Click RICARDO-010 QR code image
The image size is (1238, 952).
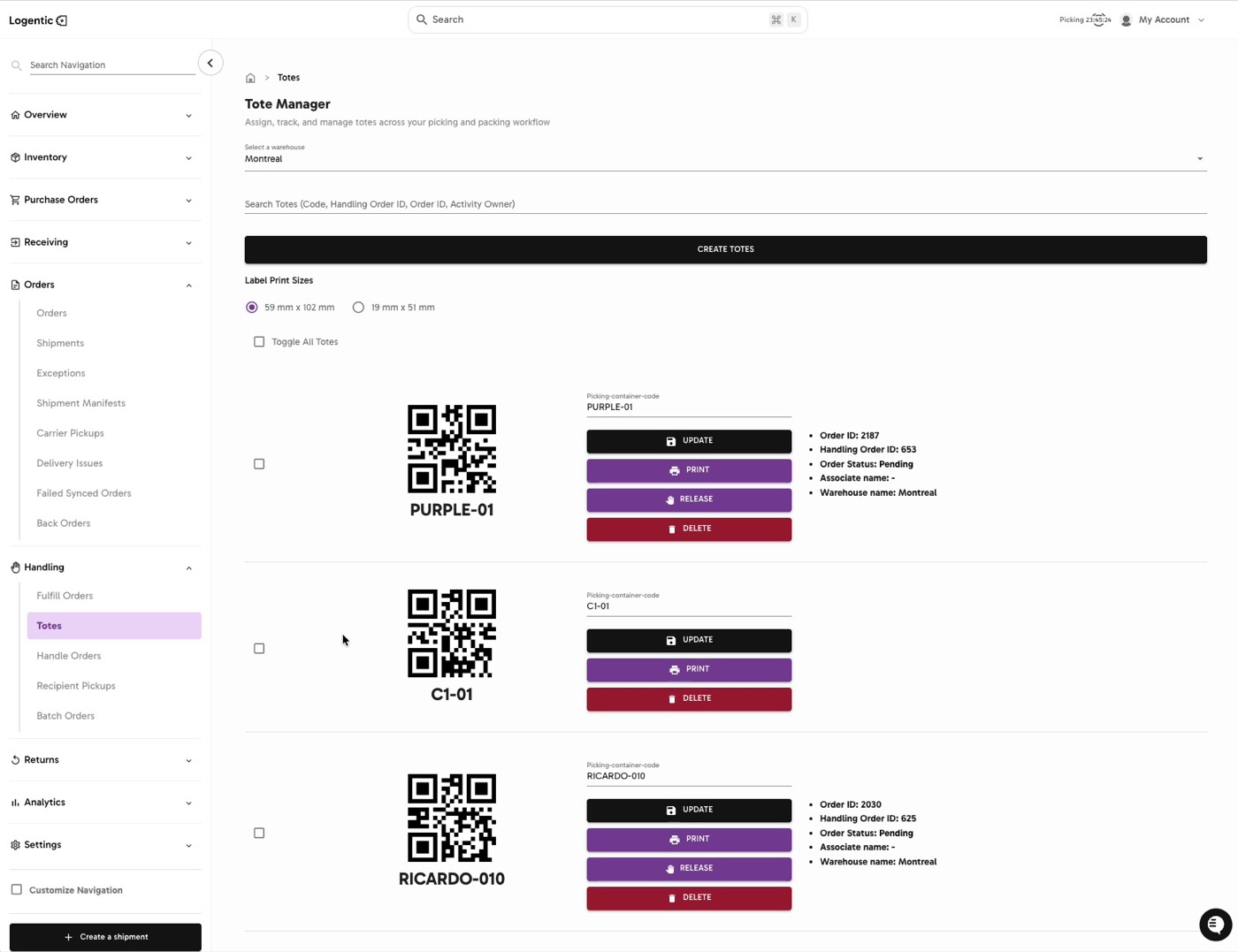tap(452, 819)
